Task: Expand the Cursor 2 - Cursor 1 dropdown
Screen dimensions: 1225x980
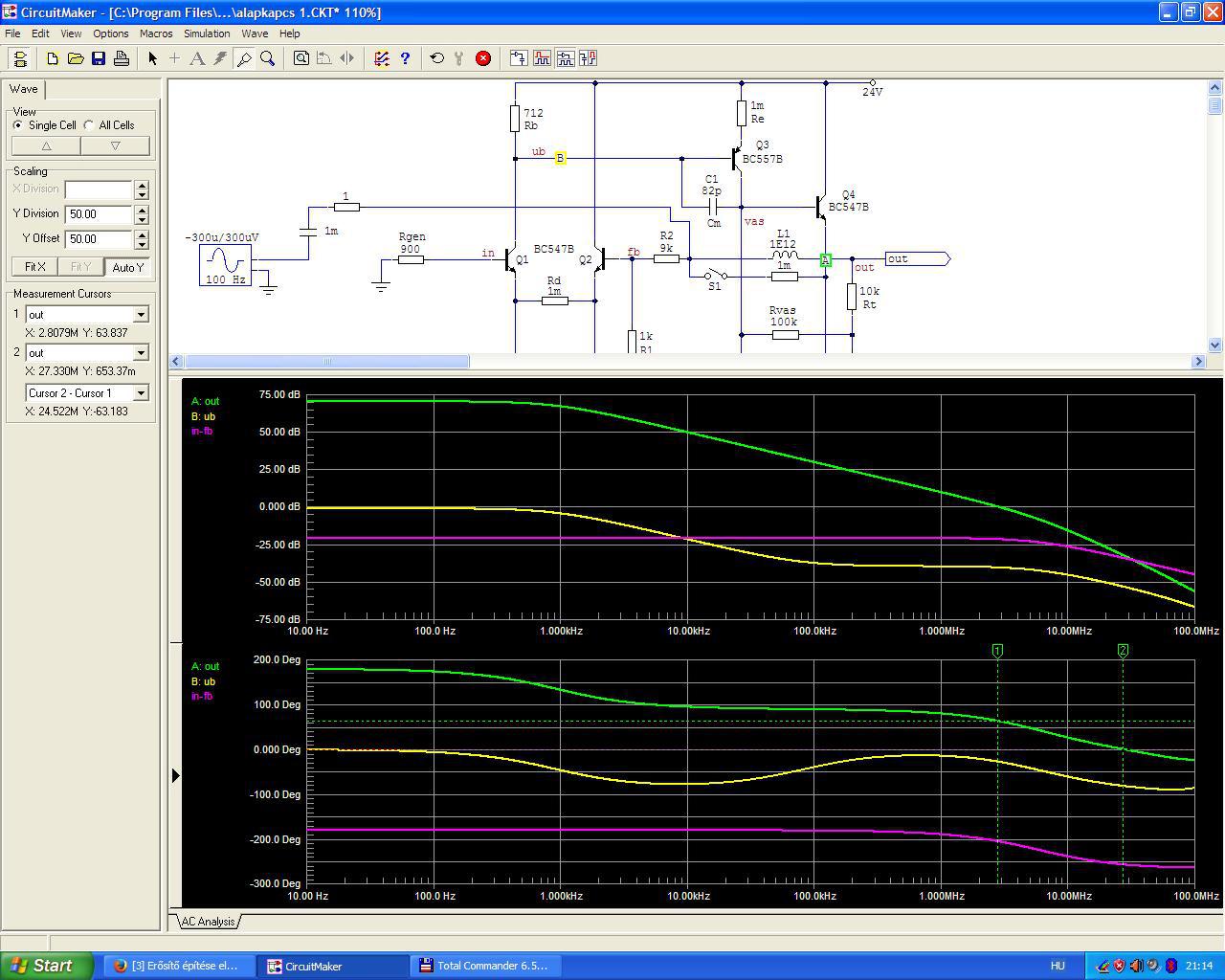Action: (141, 393)
